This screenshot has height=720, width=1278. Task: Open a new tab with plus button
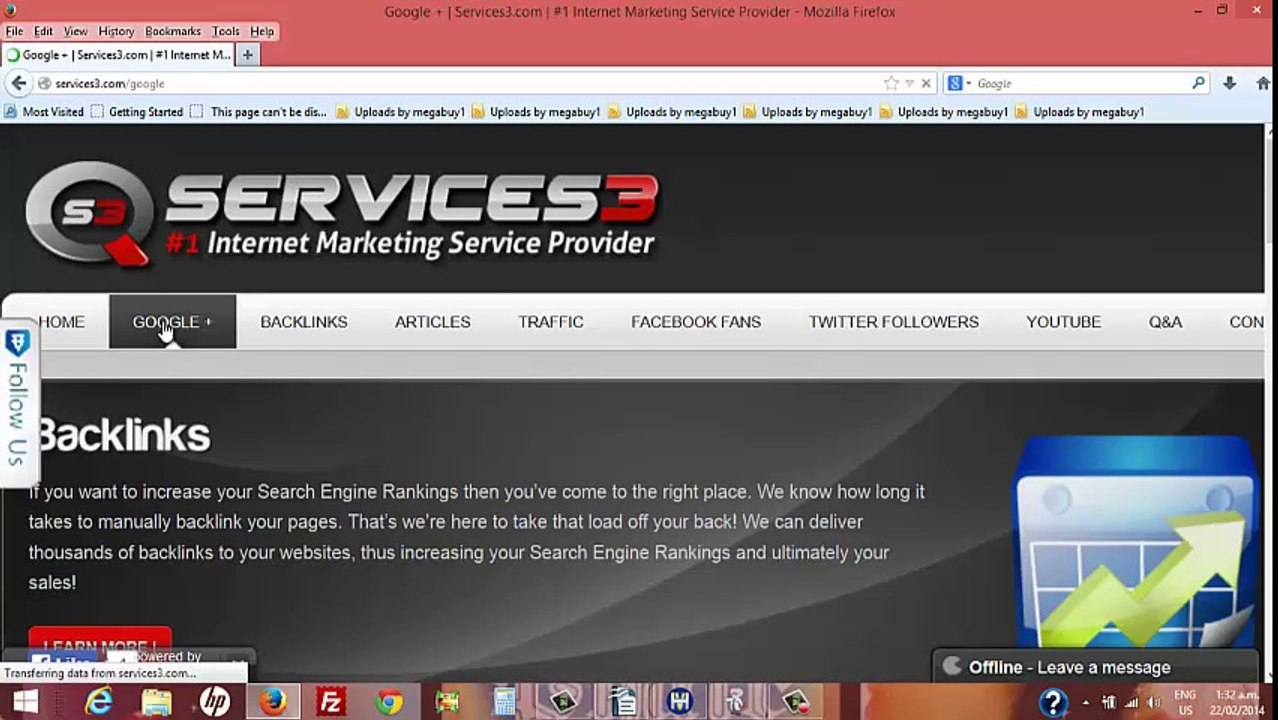coord(247,55)
